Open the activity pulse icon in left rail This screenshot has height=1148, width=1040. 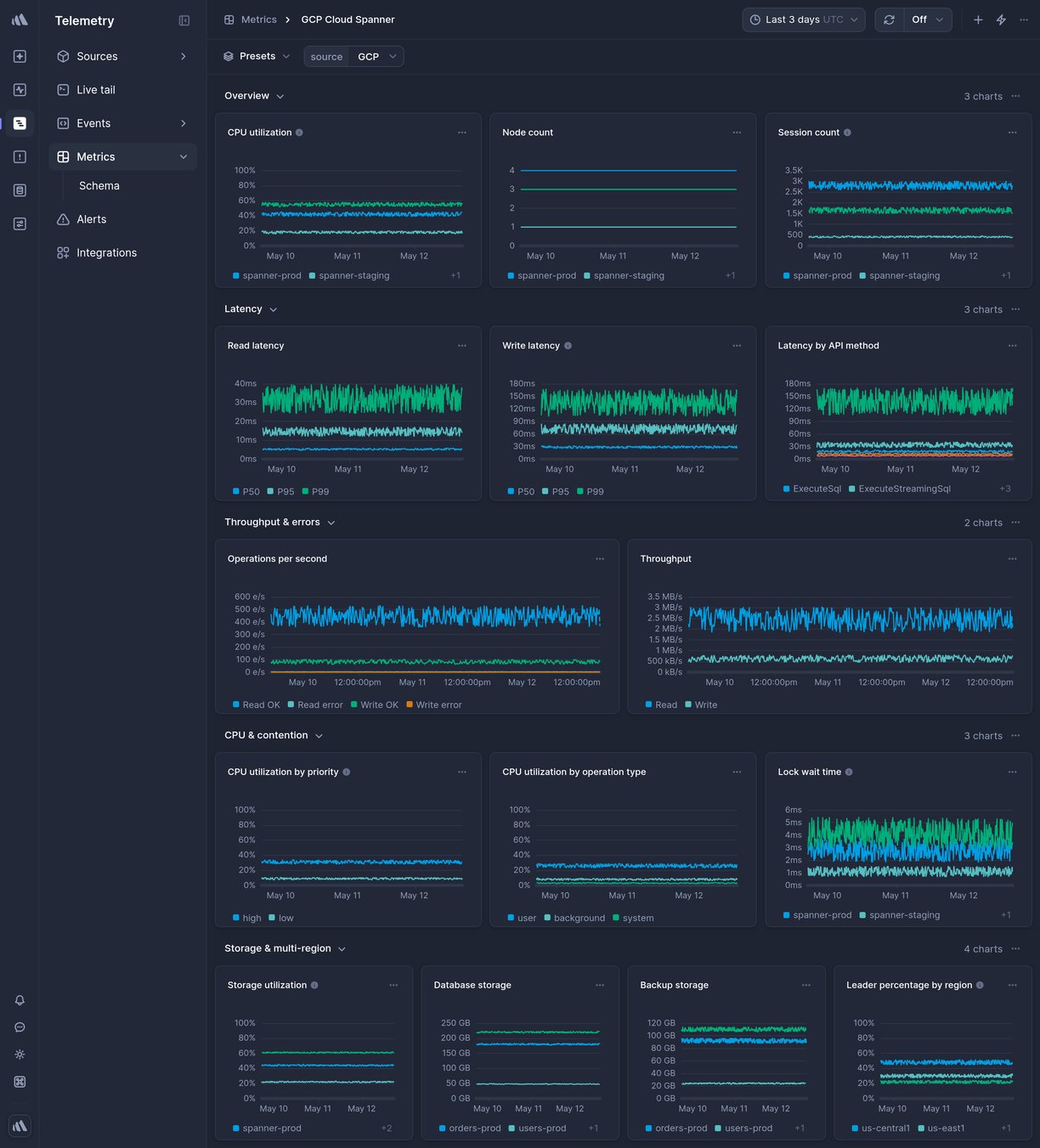point(20,89)
